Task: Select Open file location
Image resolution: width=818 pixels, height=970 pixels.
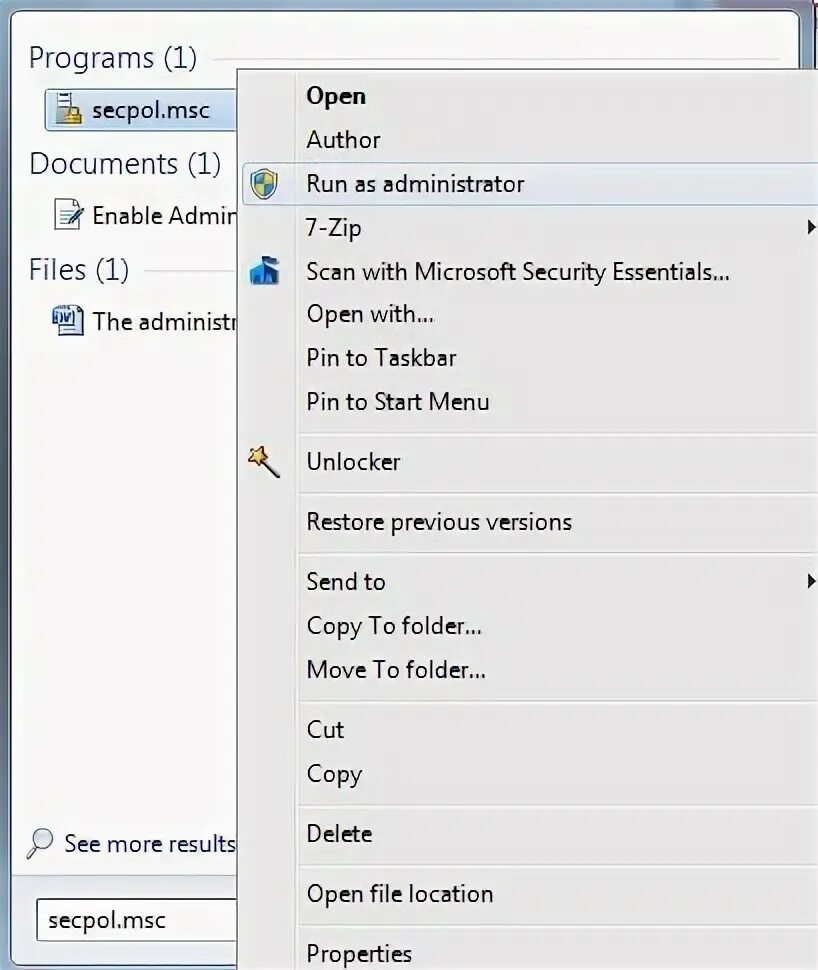Action: pos(400,894)
